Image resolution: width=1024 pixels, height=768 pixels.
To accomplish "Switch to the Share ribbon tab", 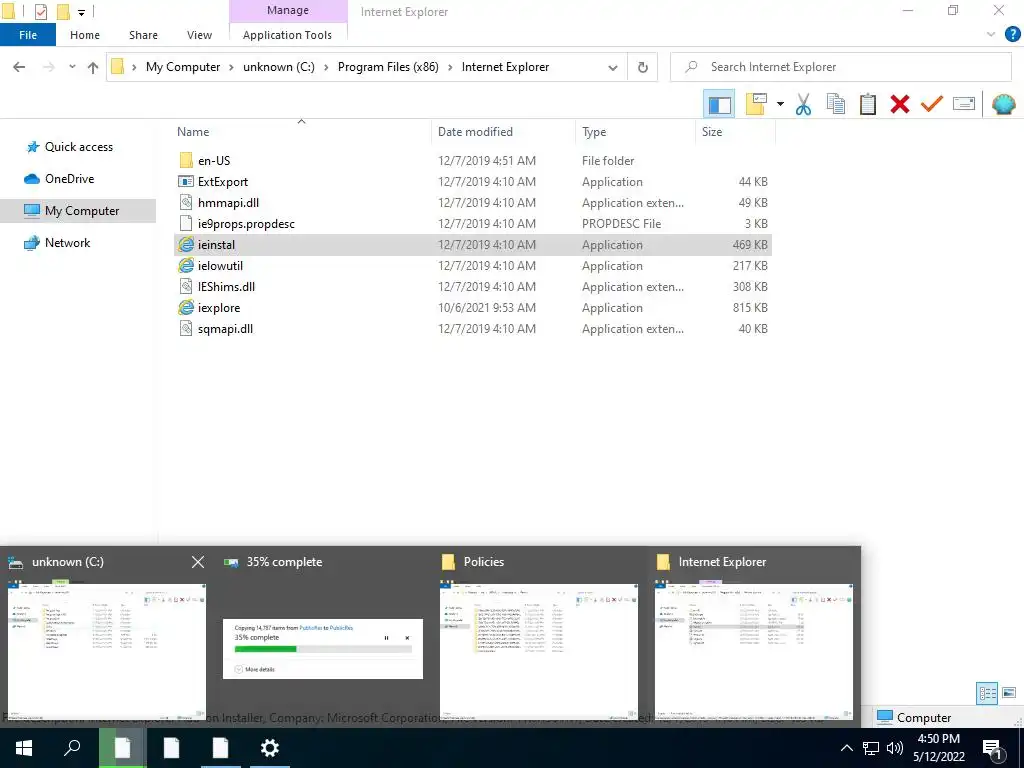I will pyautogui.click(x=143, y=35).
